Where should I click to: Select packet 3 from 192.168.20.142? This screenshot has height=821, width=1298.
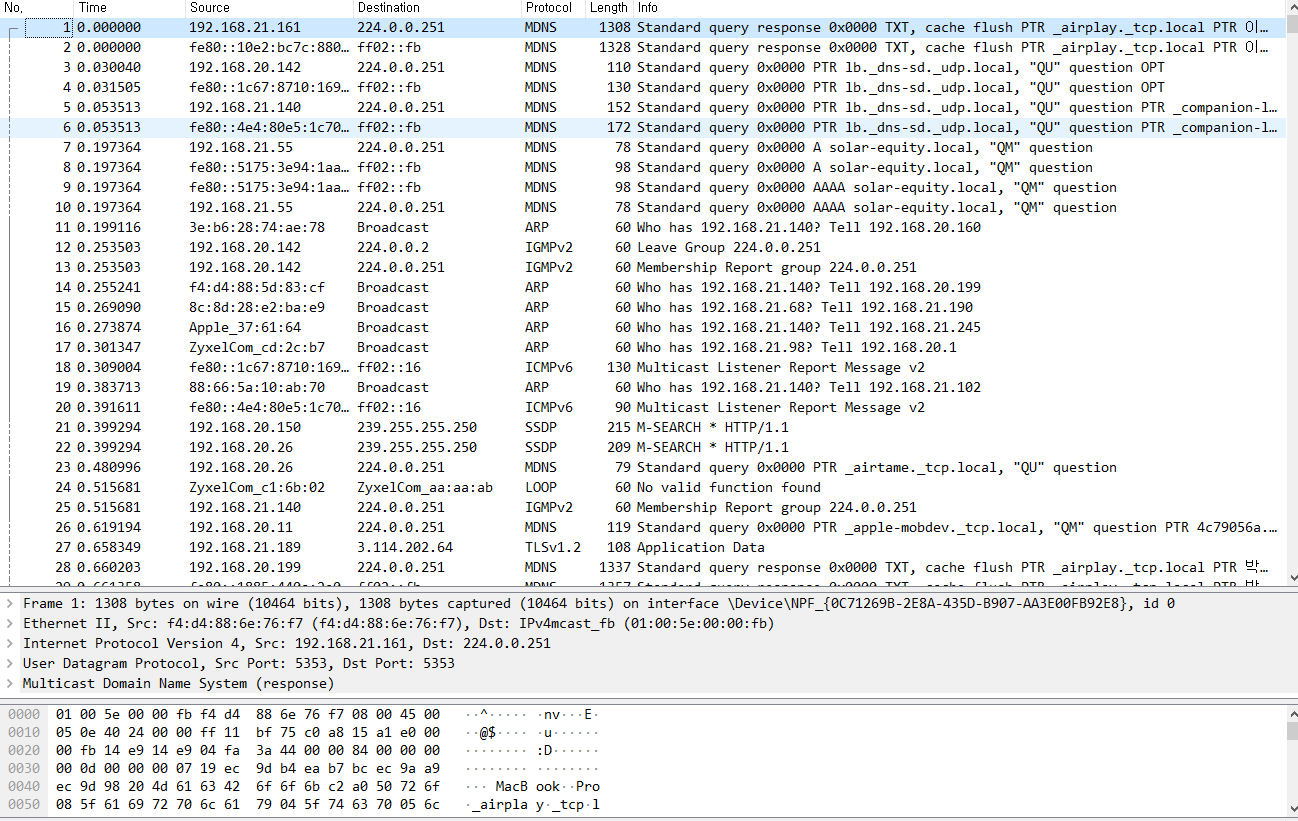(x=643, y=67)
